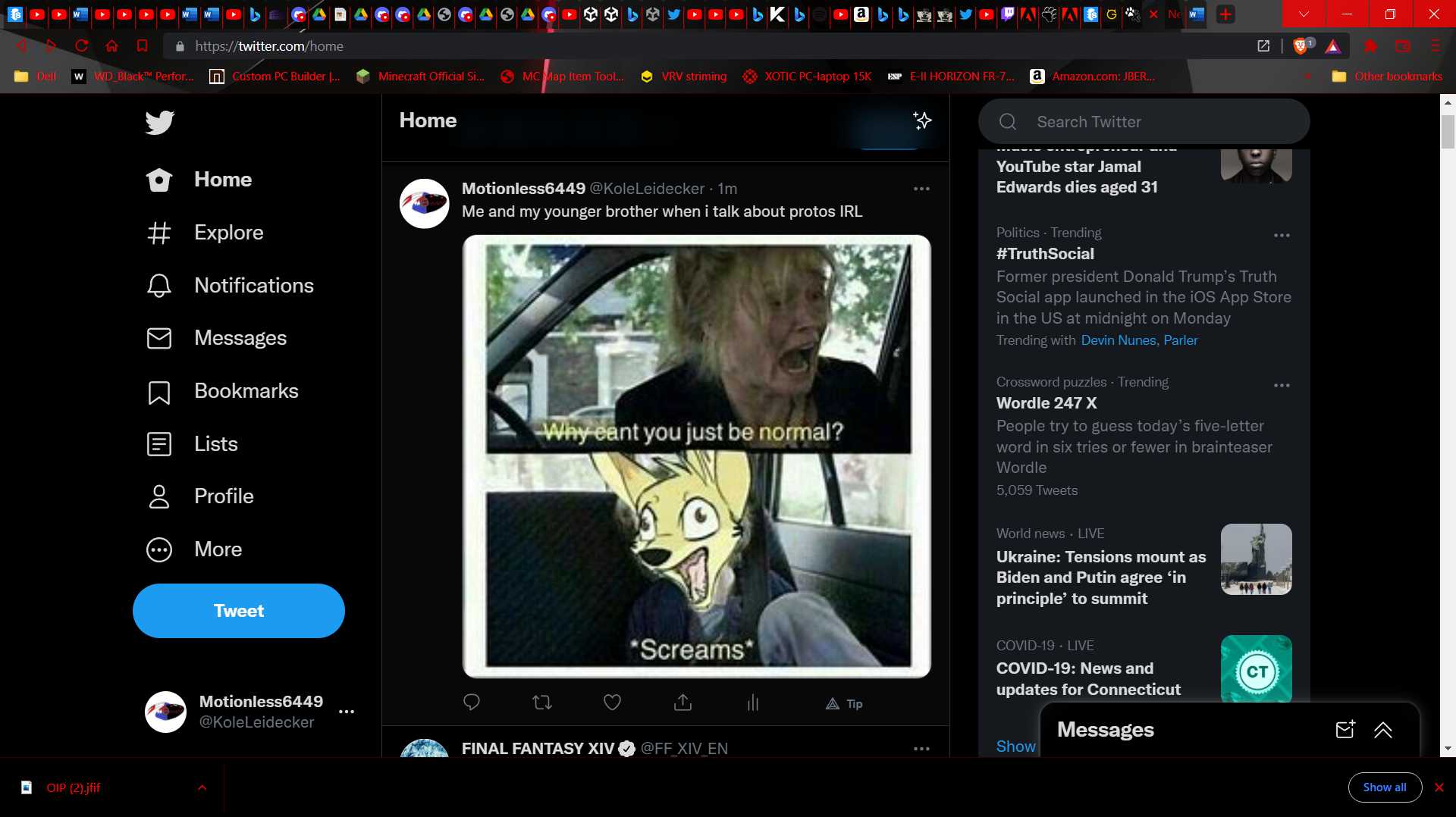Open options dots on Motionless6449 tweet
This screenshot has width=1456, height=817.
click(921, 189)
